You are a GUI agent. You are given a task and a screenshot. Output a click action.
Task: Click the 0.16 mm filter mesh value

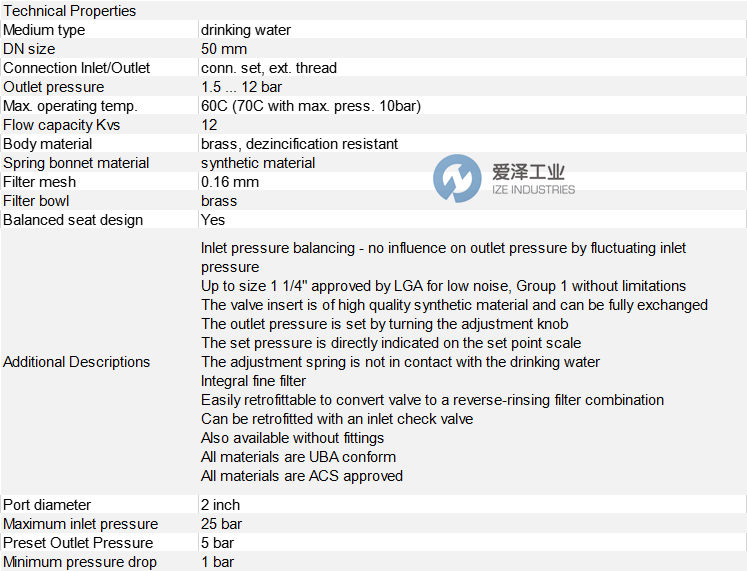coord(230,182)
